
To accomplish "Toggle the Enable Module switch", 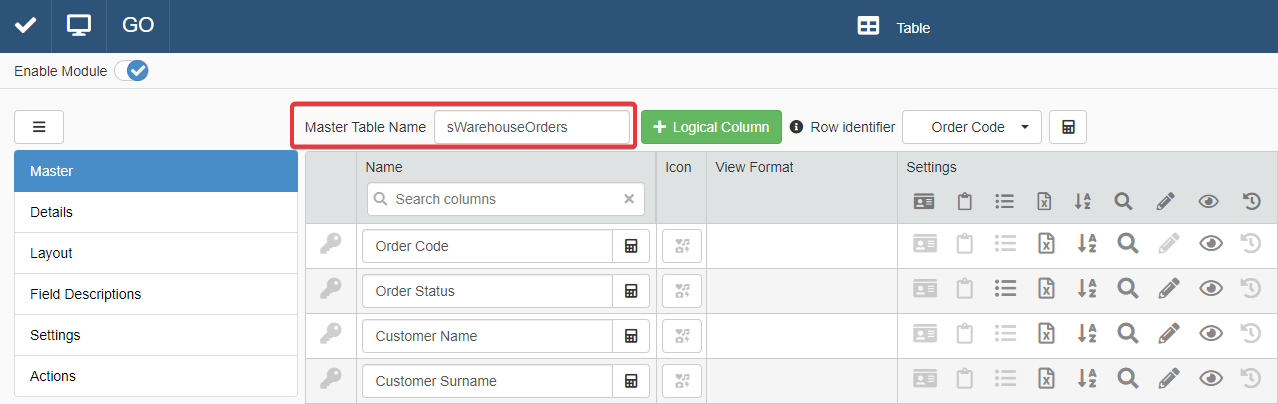I will (131, 71).
